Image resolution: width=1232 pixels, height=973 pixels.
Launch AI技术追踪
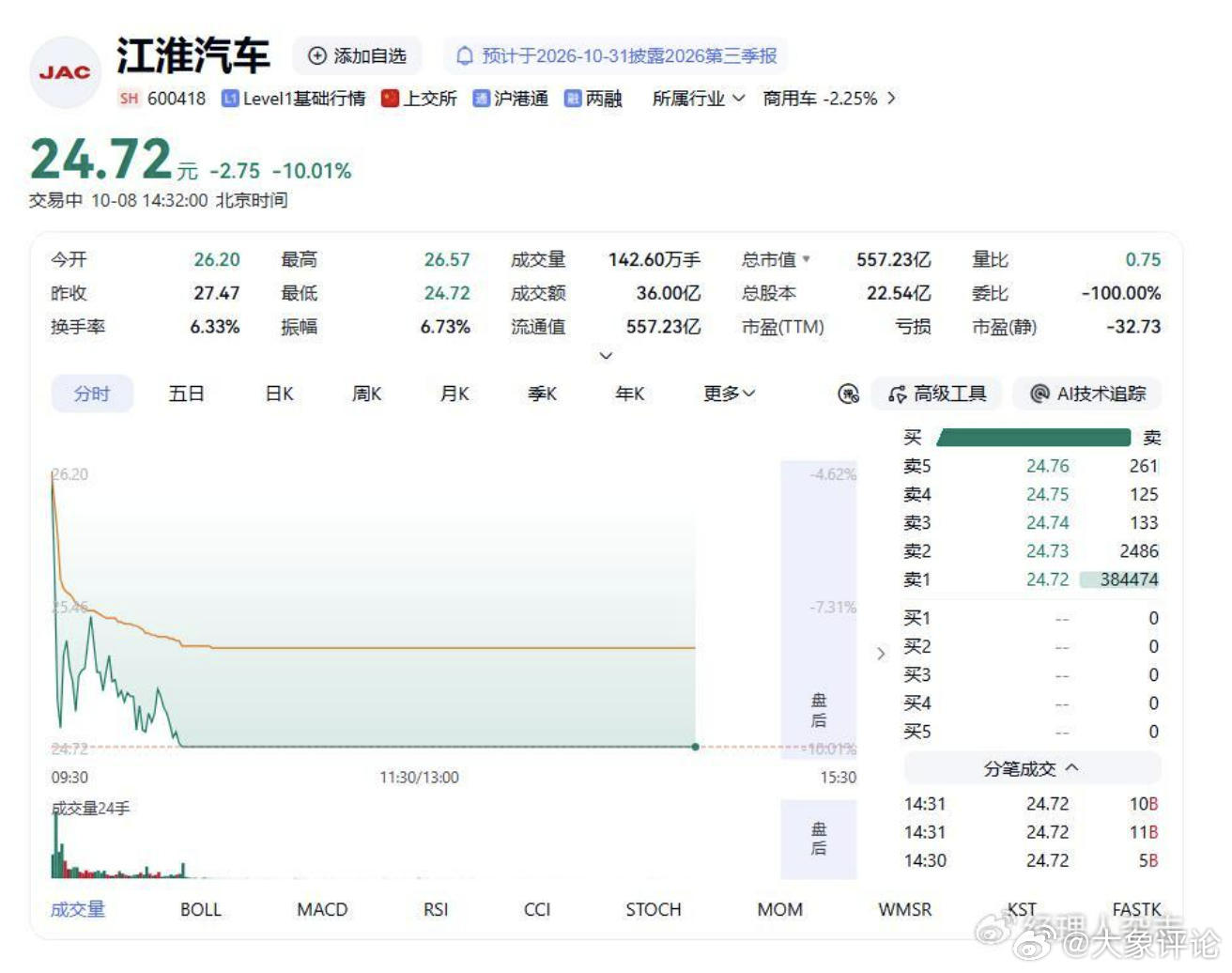1087,394
